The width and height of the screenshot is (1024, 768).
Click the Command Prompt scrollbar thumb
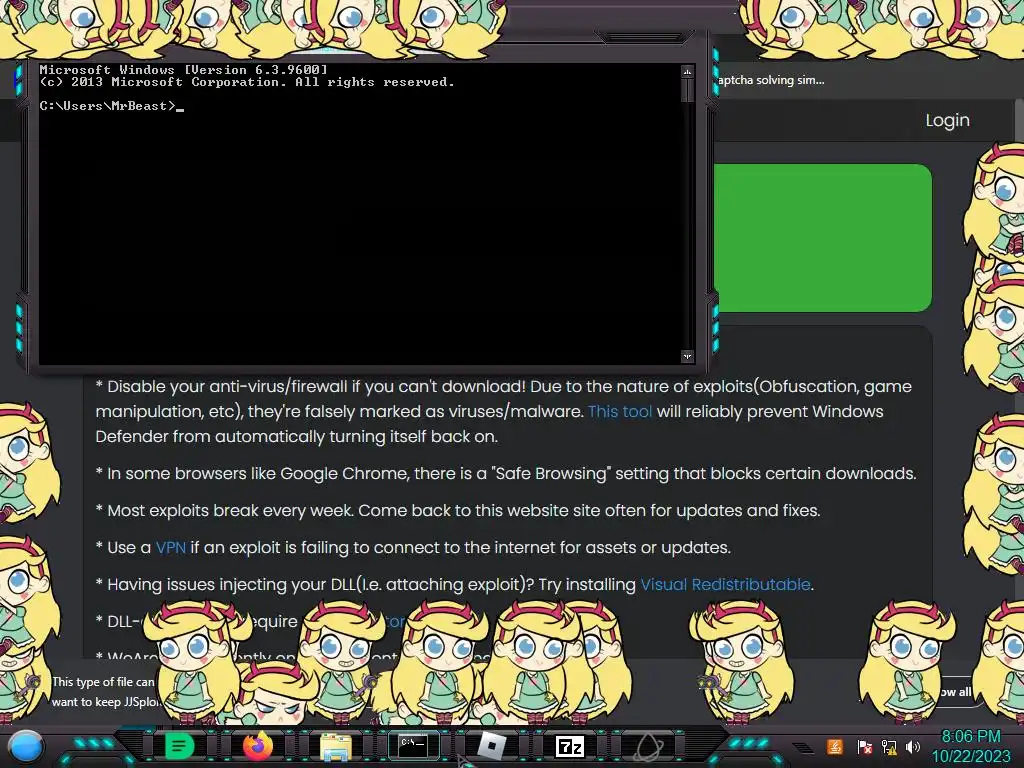point(687,90)
